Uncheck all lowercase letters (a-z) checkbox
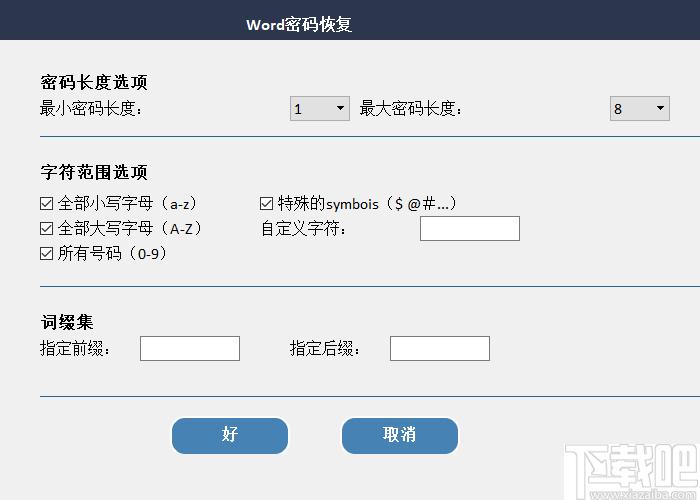The height and width of the screenshot is (500, 700). coord(46,204)
